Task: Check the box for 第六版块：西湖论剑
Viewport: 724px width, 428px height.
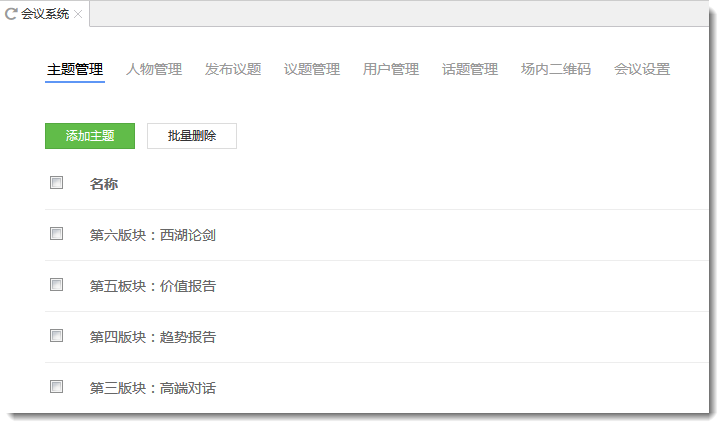Action: pos(57,234)
